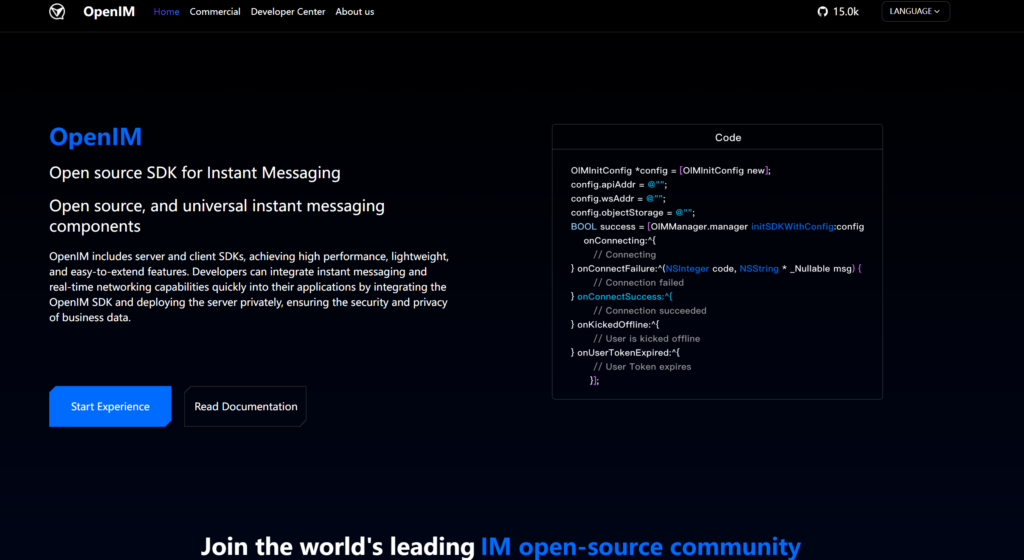Click the blue 'IM open-source community' text
The width and height of the screenshot is (1024, 560).
[640, 546]
